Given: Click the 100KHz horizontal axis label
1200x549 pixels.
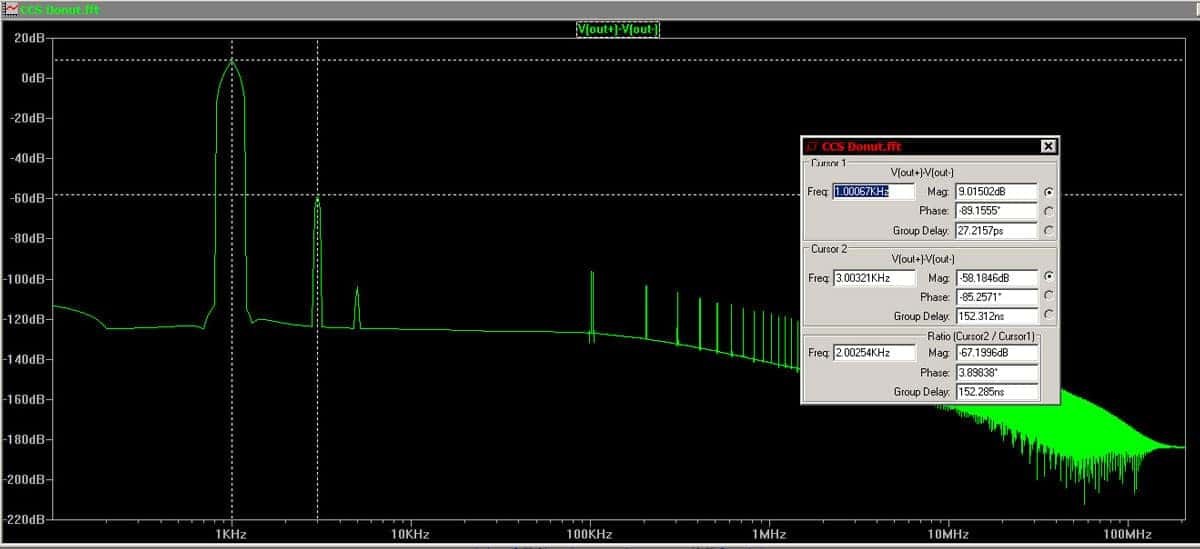Looking at the screenshot, I should [x=590, y=534].
